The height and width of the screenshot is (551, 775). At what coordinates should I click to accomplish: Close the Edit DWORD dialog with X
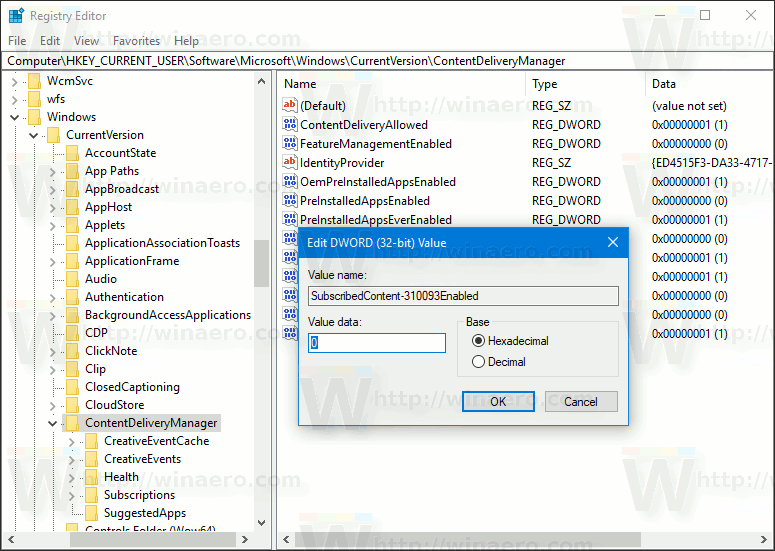[613, 242]
